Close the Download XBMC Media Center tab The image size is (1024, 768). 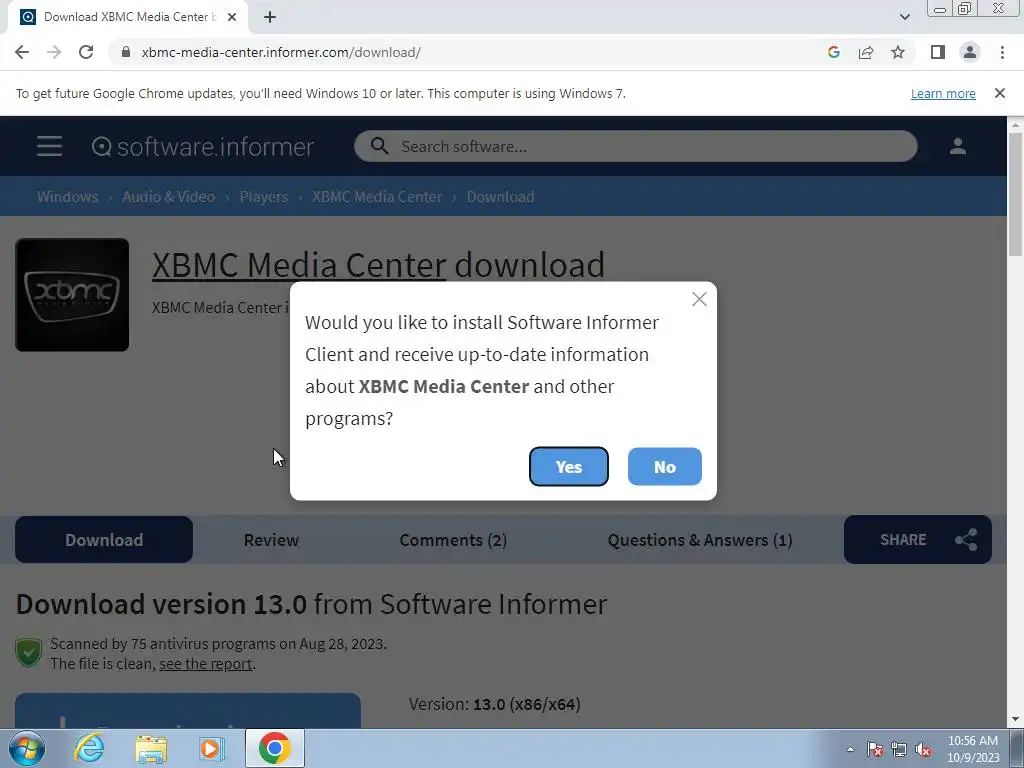[232, 17]
